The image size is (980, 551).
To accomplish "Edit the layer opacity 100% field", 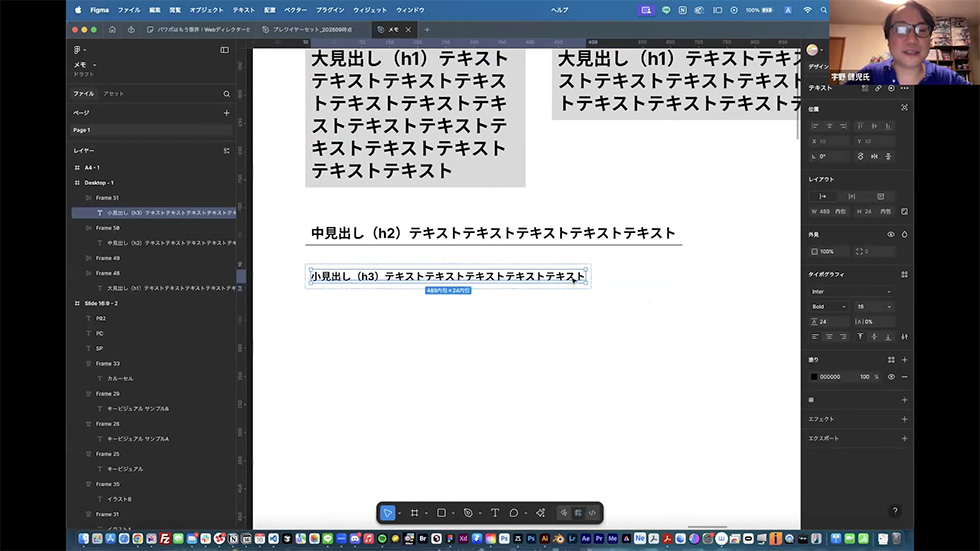I will (829, 251).
